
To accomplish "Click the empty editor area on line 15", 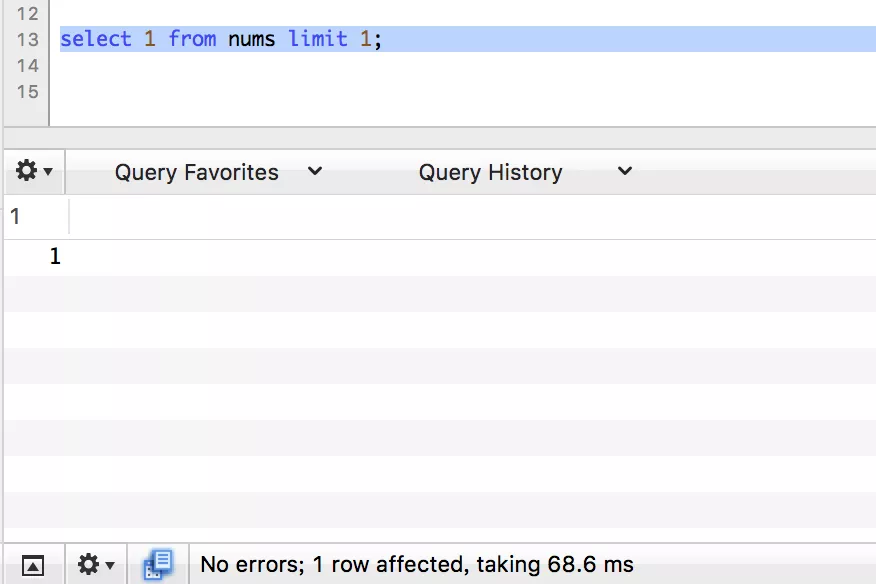I will pyautogui.click(x=400, y=92).
